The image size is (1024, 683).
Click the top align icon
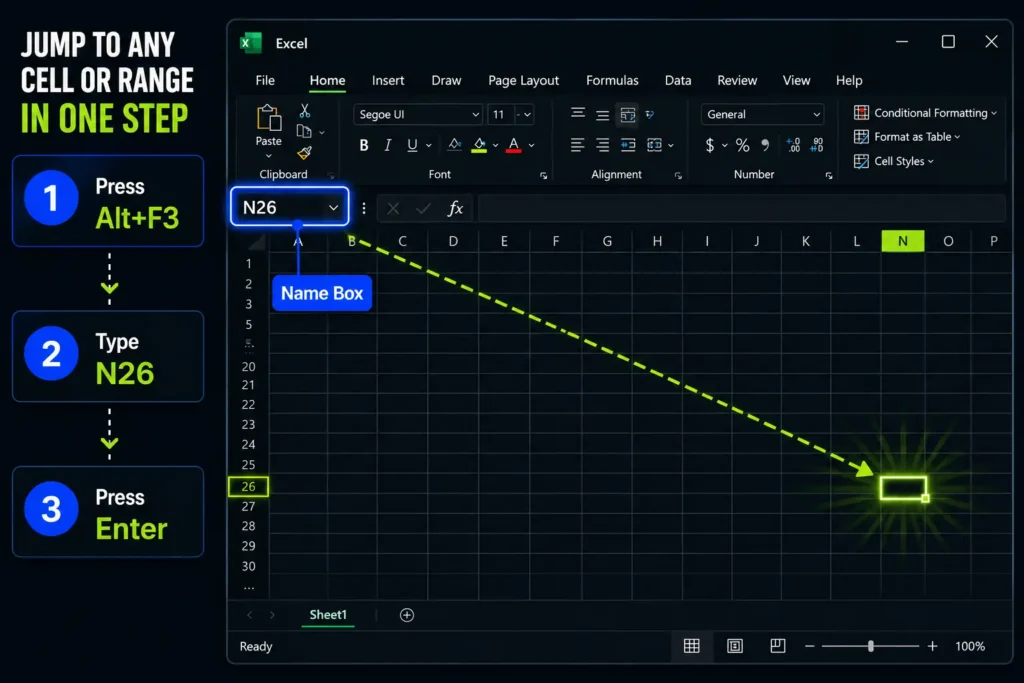coord(577,114)
